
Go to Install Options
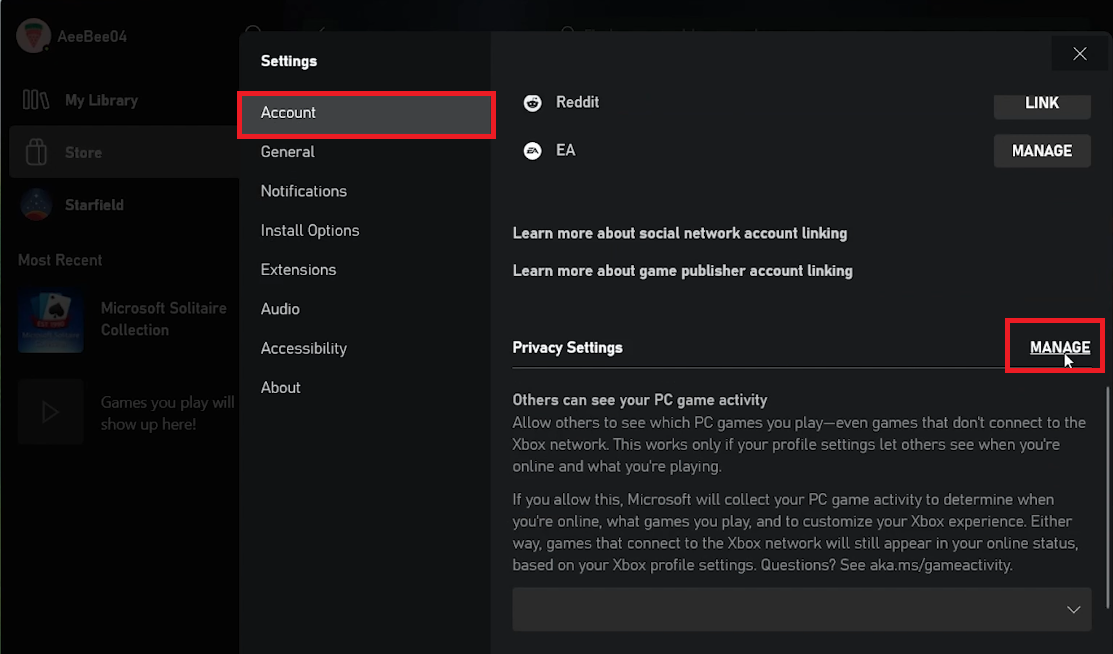tap(310, 230)
